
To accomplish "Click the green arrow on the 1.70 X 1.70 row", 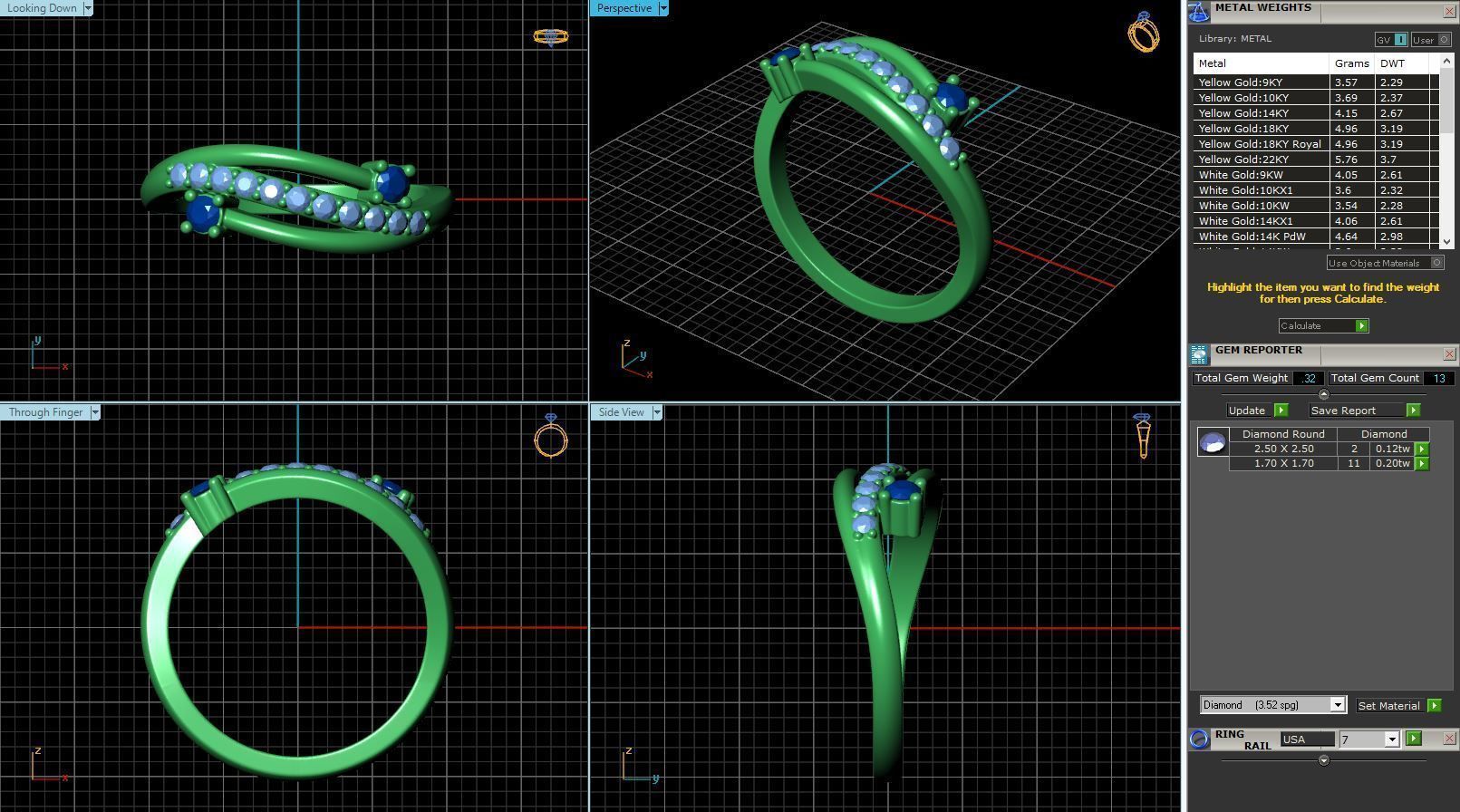I will pos(1421,463).
